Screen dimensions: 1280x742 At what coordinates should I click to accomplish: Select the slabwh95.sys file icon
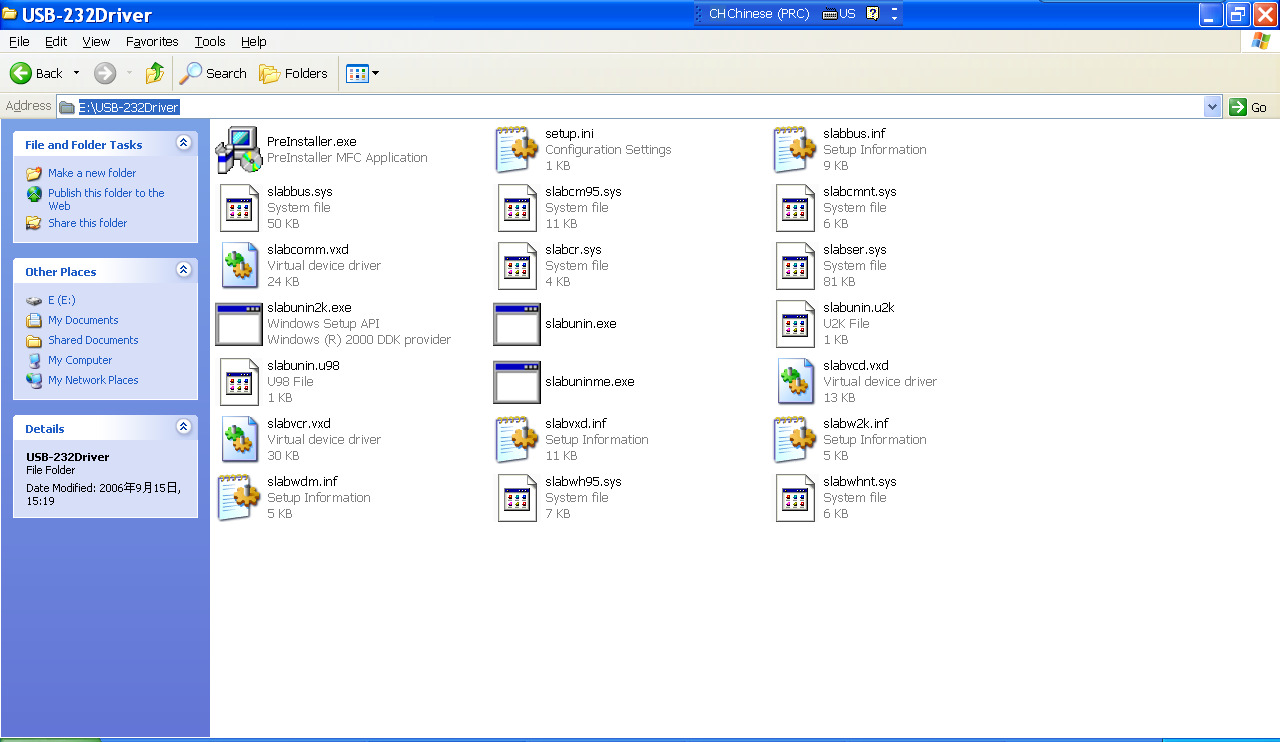(x=517, y=498)
